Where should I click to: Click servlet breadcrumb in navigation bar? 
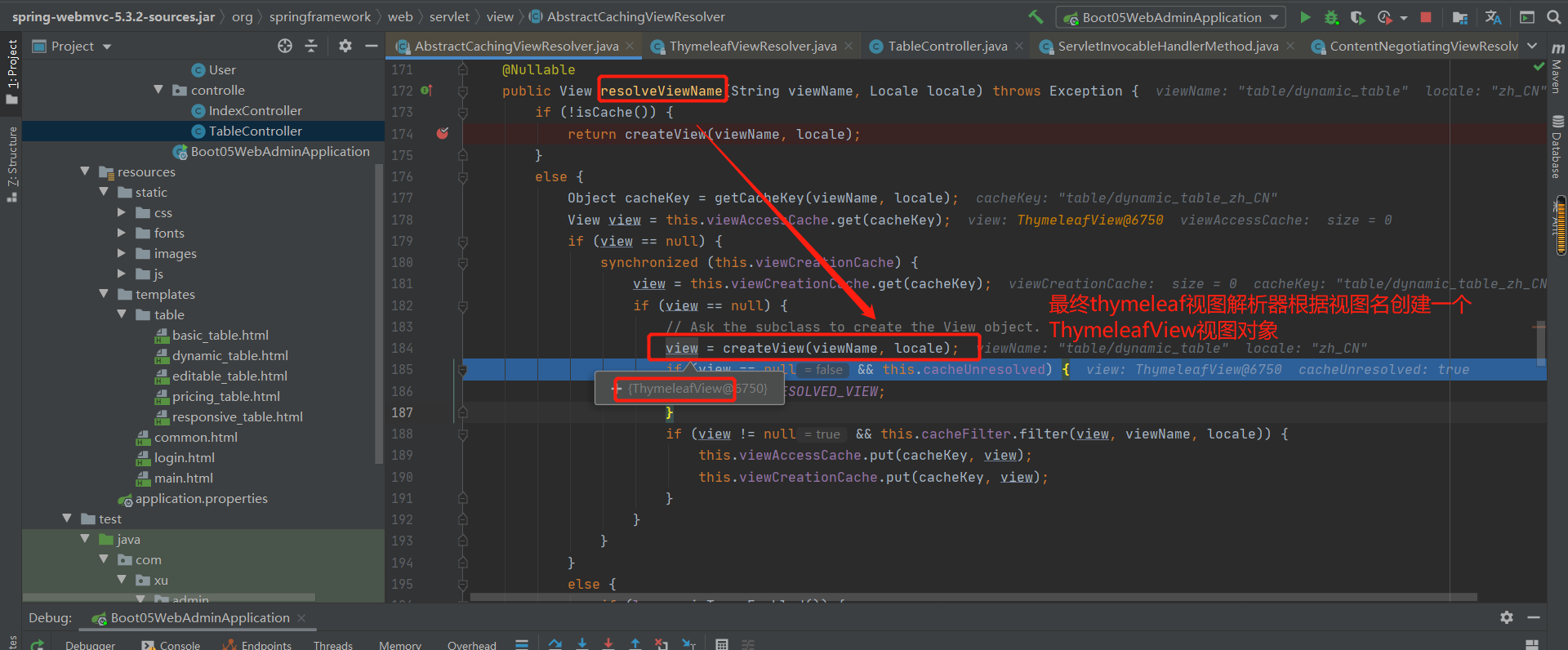pyautogui.click(x=449, y=16)
